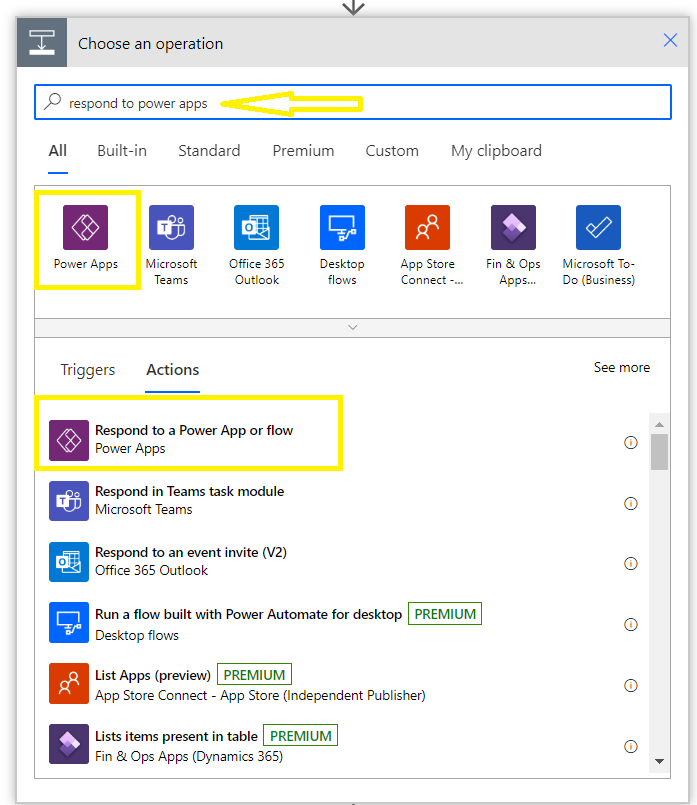The image size is (697, 805).
Task: Choose the Office 365 Outlook connector
Action: [257, 228]
